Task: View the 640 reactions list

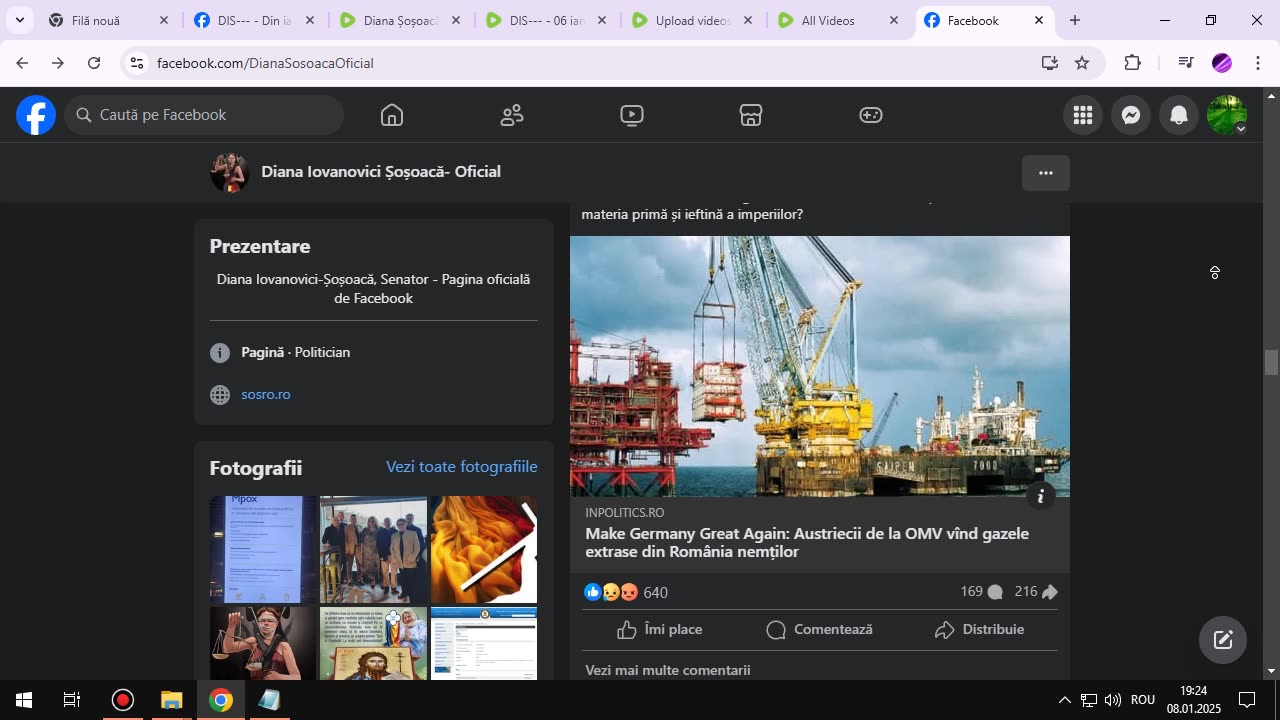Action: tap(626, 593)
